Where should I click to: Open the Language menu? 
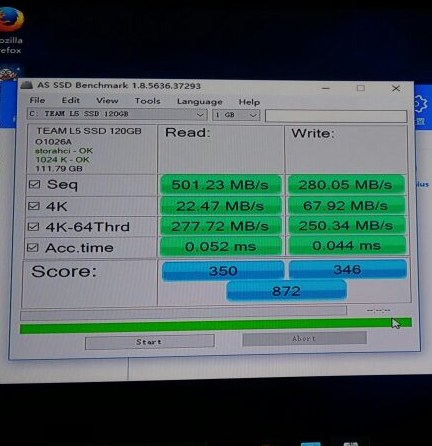[x=200, y=101]
